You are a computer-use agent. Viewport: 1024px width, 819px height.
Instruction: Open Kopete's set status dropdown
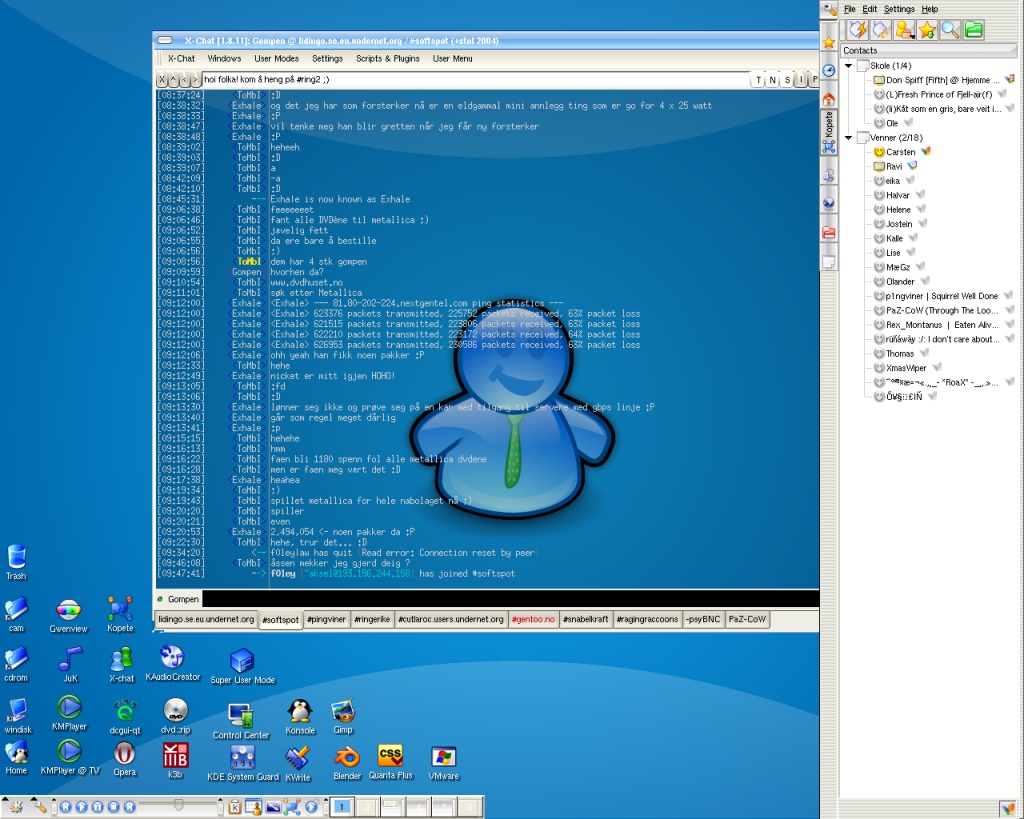point(904,29)
